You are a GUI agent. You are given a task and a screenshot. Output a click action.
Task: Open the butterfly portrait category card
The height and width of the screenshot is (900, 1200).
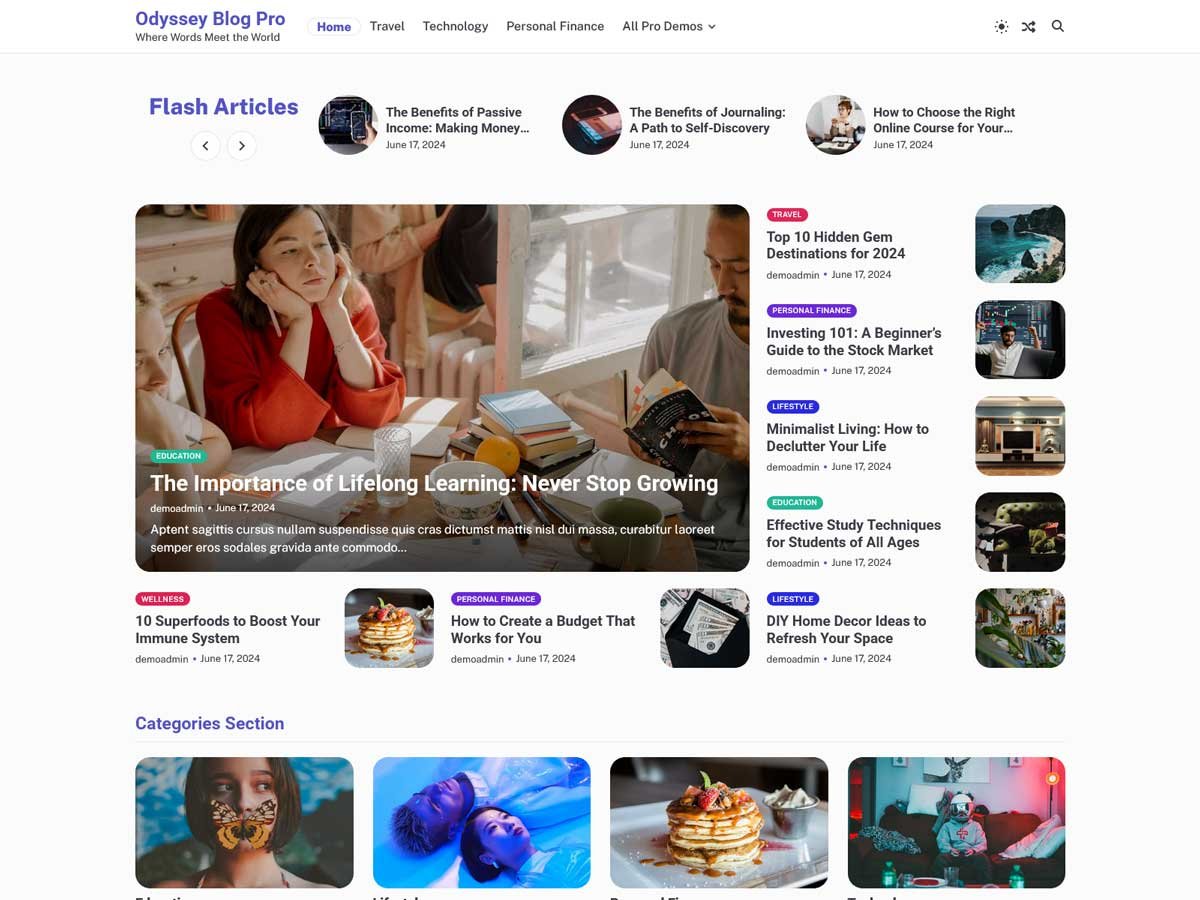244,822
